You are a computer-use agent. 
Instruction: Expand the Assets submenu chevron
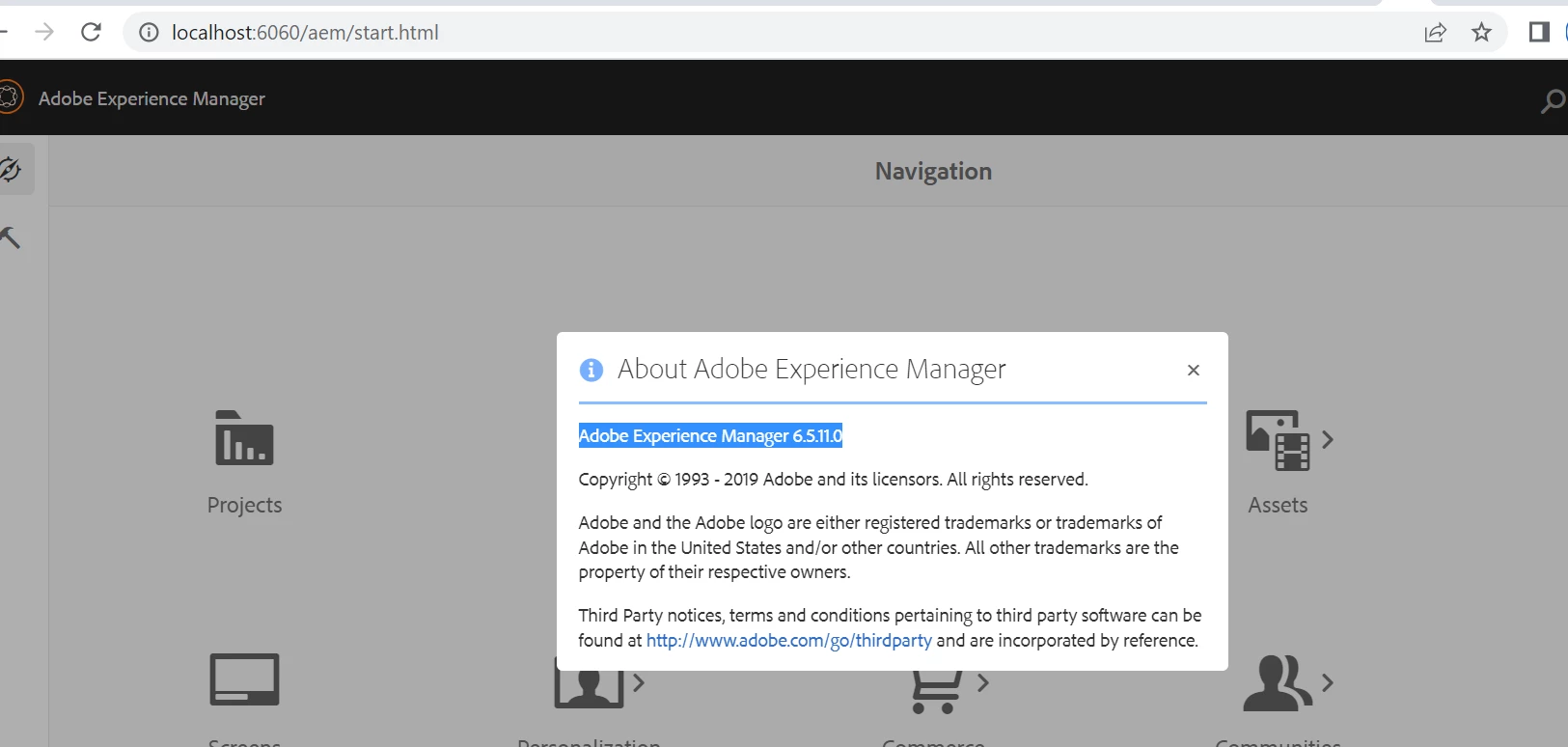[x=1328, y=439]
